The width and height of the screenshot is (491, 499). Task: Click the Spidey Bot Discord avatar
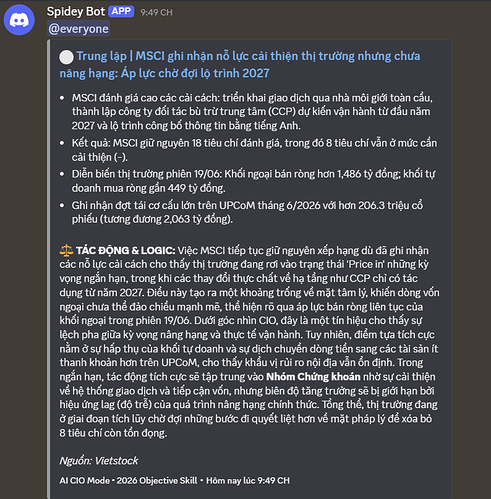pyautogui.click(x=19, y=20)
